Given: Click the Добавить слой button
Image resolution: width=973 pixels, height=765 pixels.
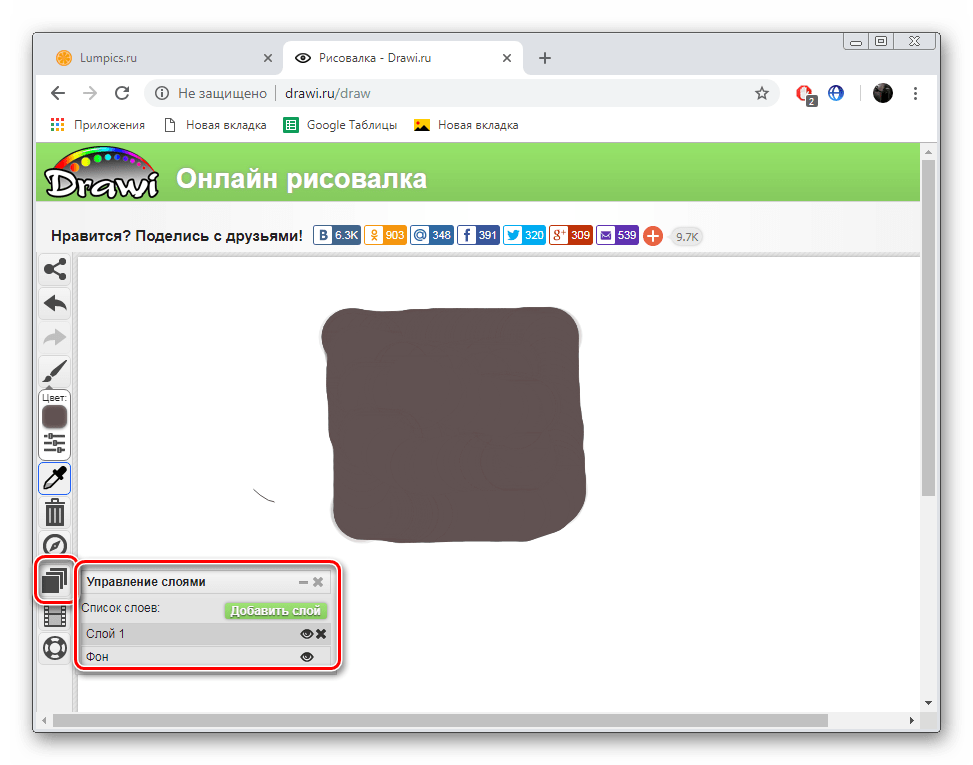Looking at the screenshot, I should (x=275, y=610).
